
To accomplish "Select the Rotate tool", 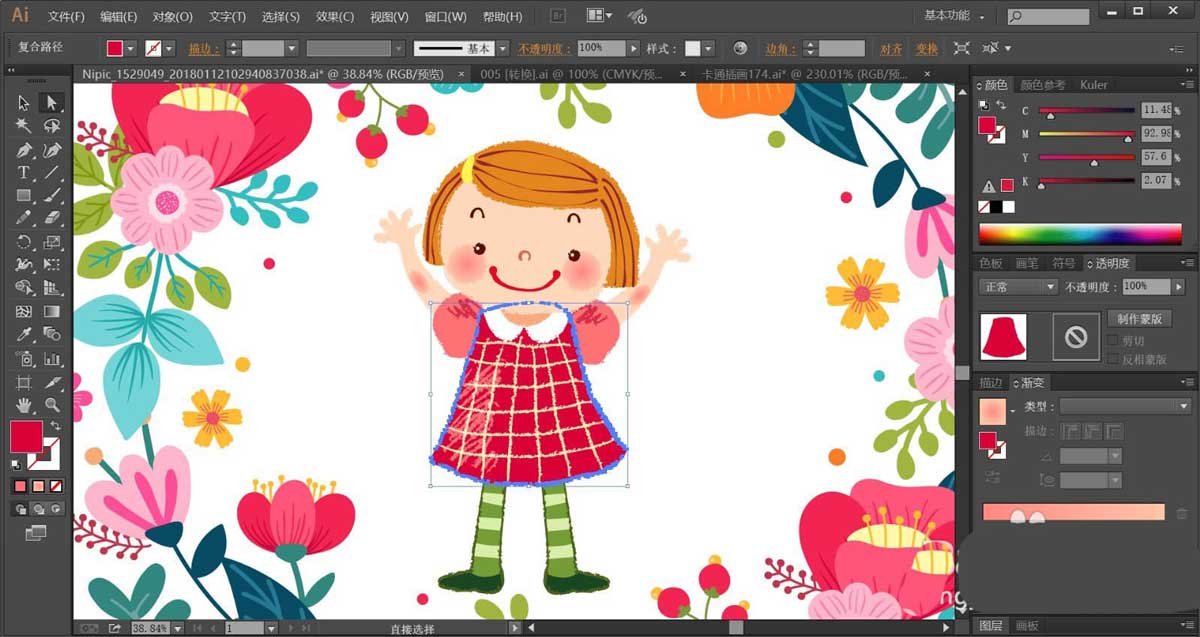I will pos(24,242).
